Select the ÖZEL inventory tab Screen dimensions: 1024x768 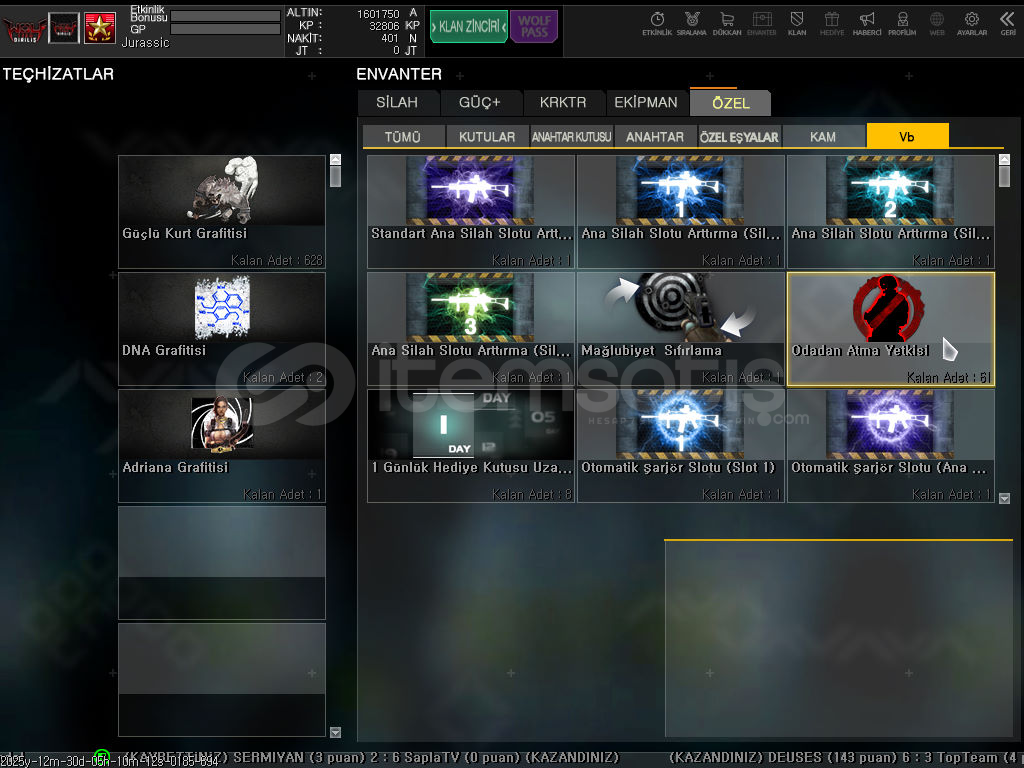[731, 103]
